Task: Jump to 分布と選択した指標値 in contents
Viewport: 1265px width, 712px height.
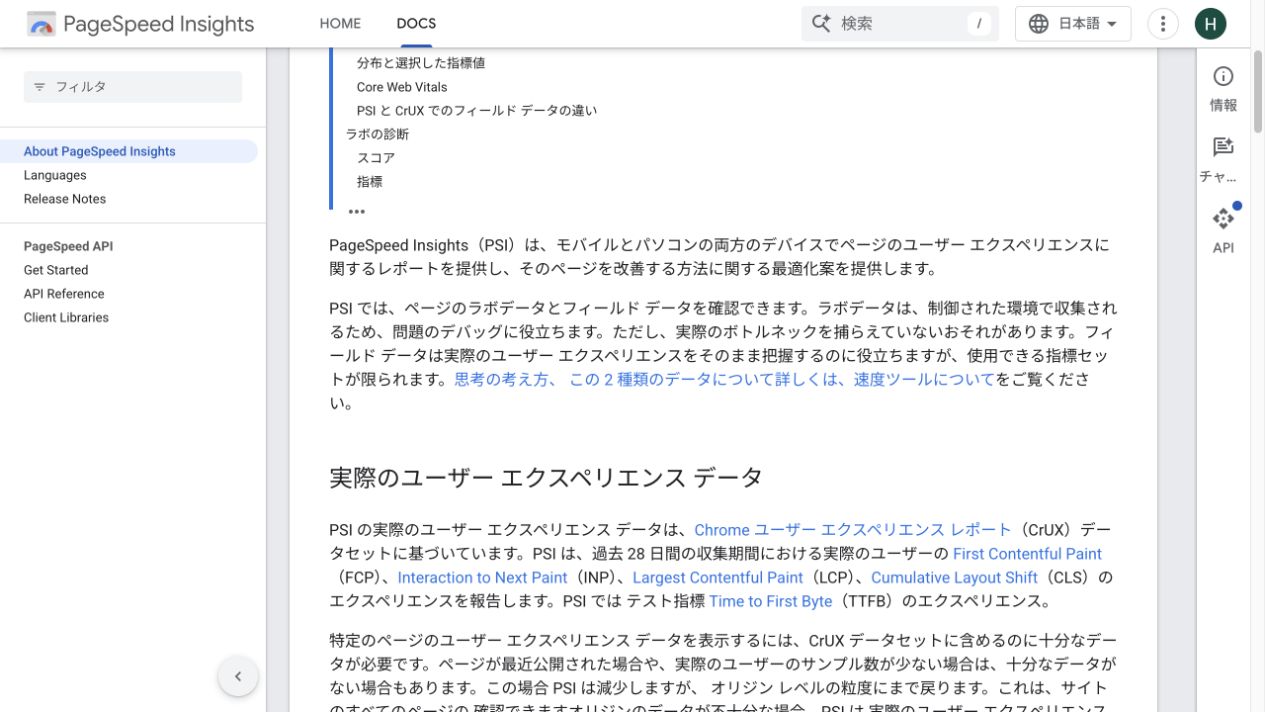Action: 421,63
